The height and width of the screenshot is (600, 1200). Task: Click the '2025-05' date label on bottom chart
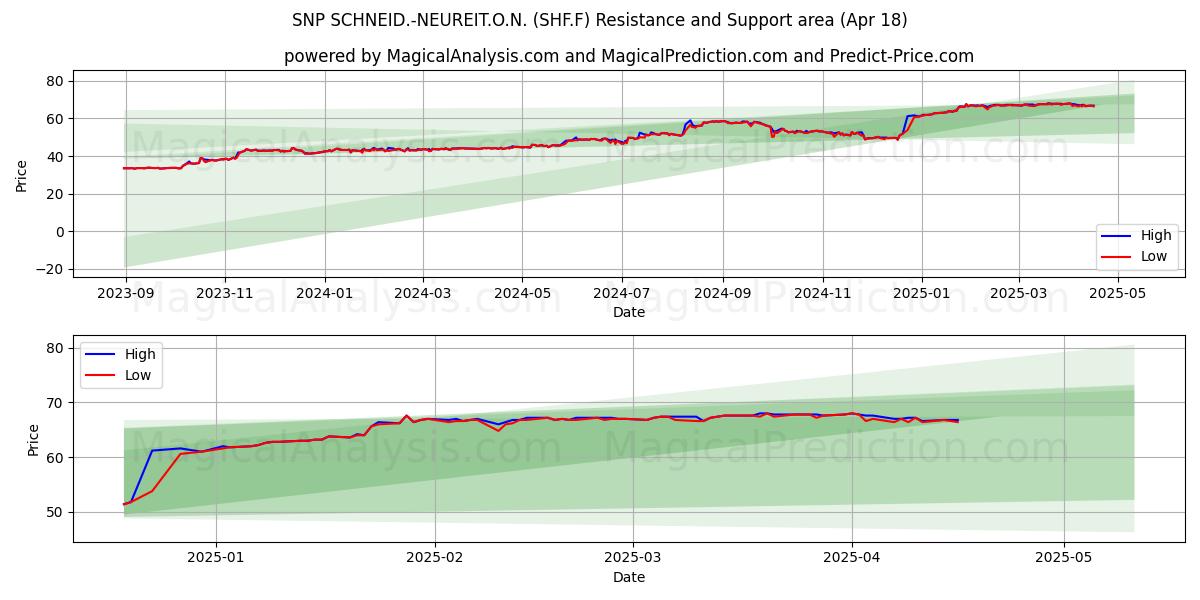coord(1064,559)
